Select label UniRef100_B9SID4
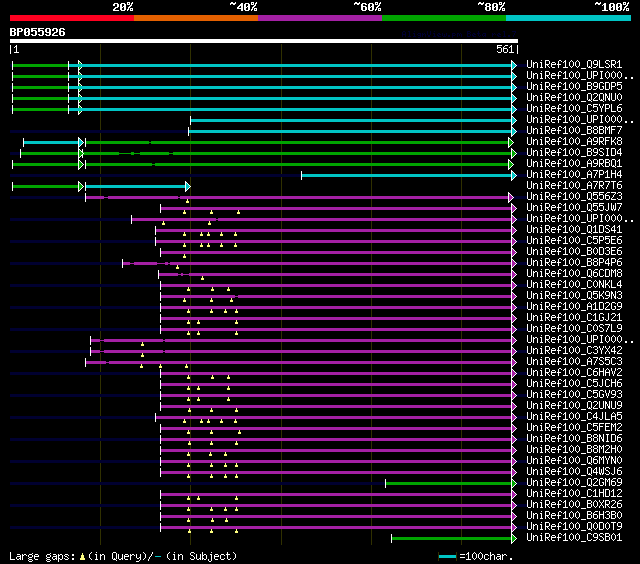 tap(574, 153)
